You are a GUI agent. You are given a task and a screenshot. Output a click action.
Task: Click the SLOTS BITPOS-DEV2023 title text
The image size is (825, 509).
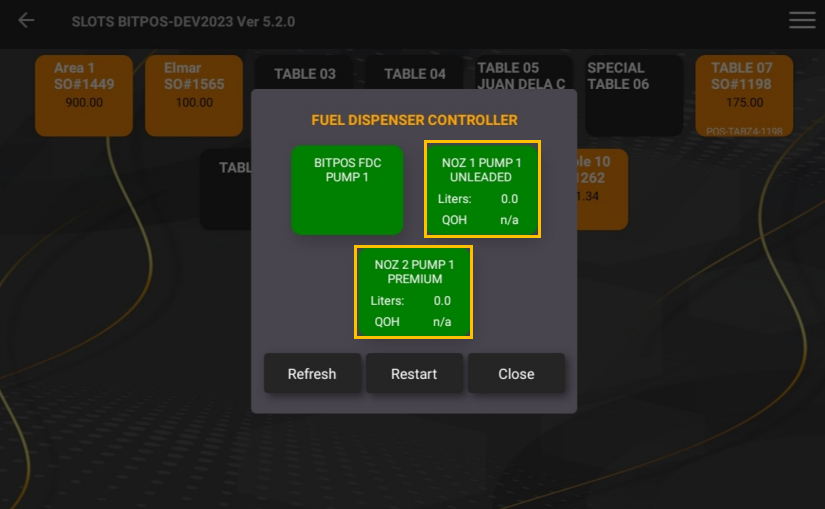(183, 21)
